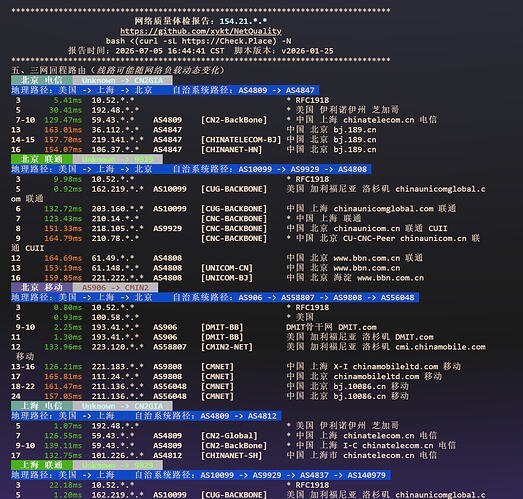
Task: Select the 北京 联通 green section header
Action: (x=42, y=159)
